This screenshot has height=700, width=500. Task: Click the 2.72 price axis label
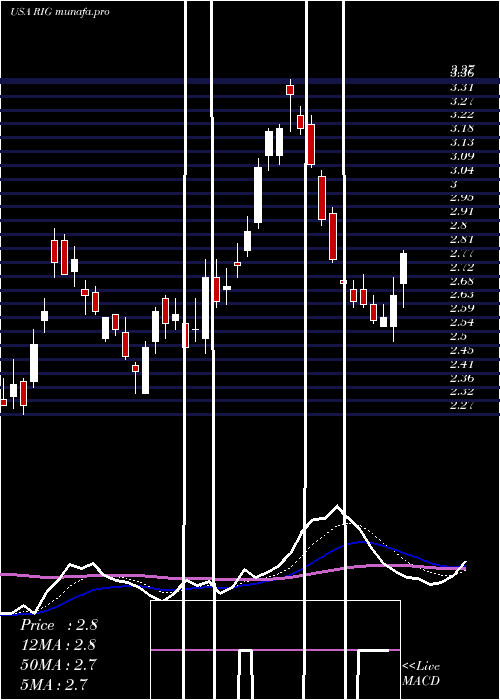point(462,267)
